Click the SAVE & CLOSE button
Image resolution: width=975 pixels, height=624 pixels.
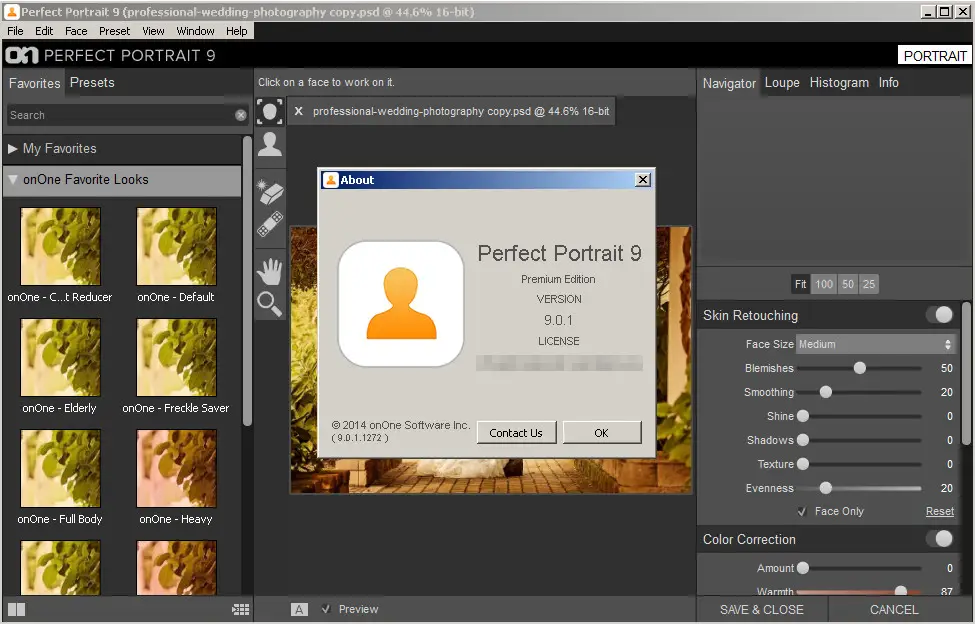click(762, 610)
